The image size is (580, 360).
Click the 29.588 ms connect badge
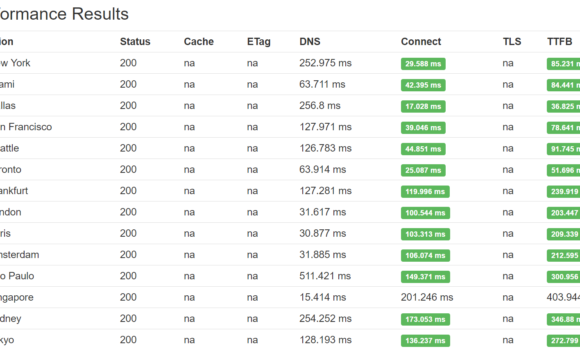pos(423,64)
